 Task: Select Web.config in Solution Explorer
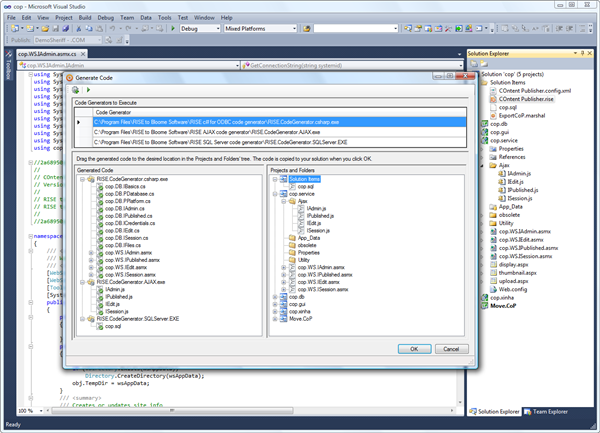coord(513,289)
